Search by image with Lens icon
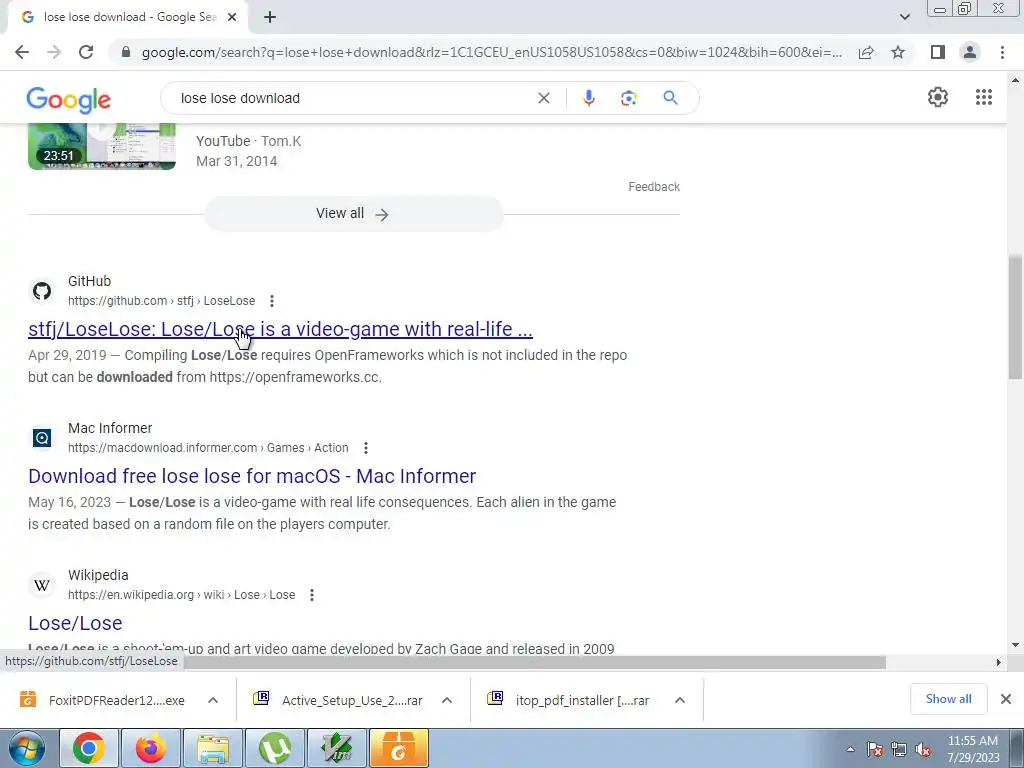Image resolution: width=1024 pixels, height=768 pixels. (x=628, y=98)
